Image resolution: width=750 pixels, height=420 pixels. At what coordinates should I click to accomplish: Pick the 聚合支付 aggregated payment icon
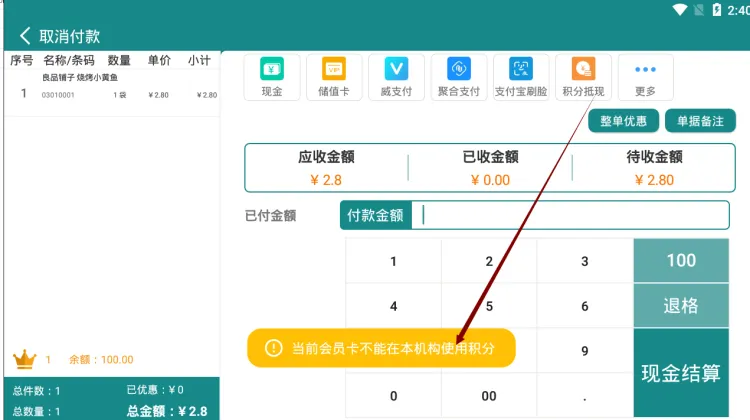tap(458, 76)
